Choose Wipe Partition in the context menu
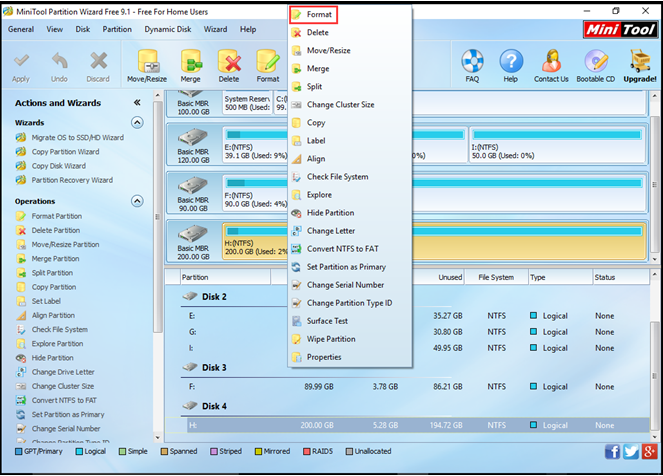Viewport: 663px width, 476px height. [x=350, y=339]
